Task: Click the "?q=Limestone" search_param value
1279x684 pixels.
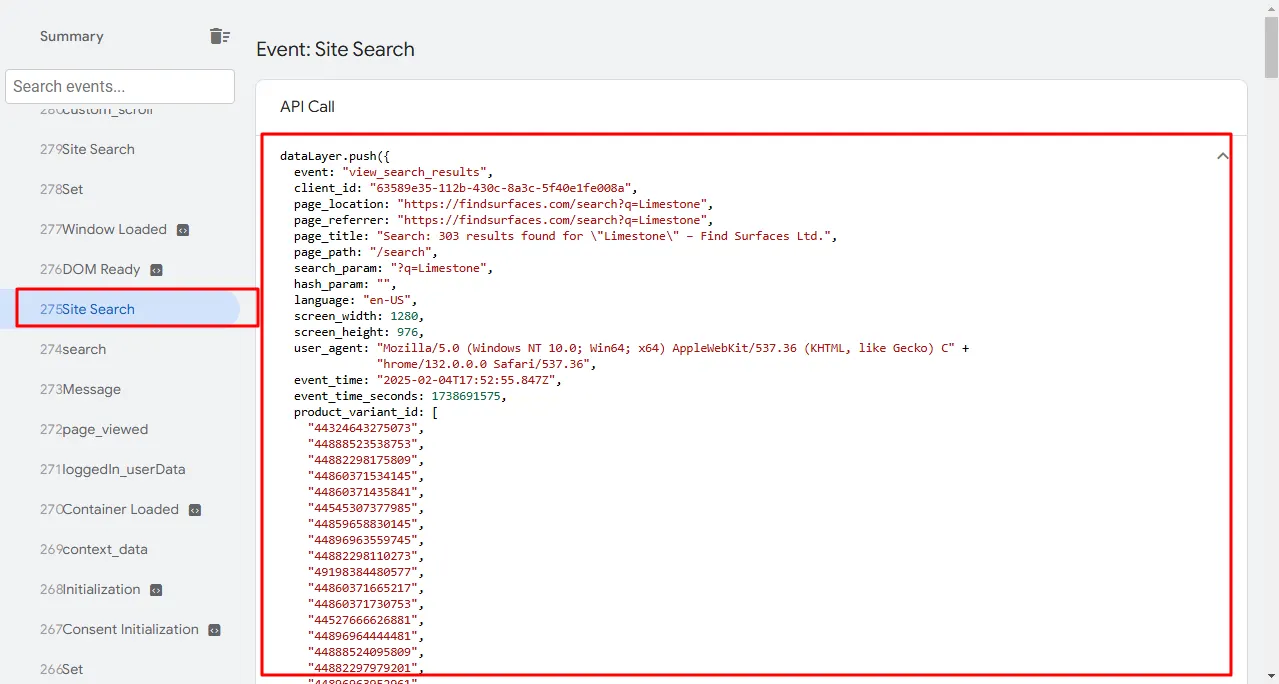Action: tap(438, 268)
